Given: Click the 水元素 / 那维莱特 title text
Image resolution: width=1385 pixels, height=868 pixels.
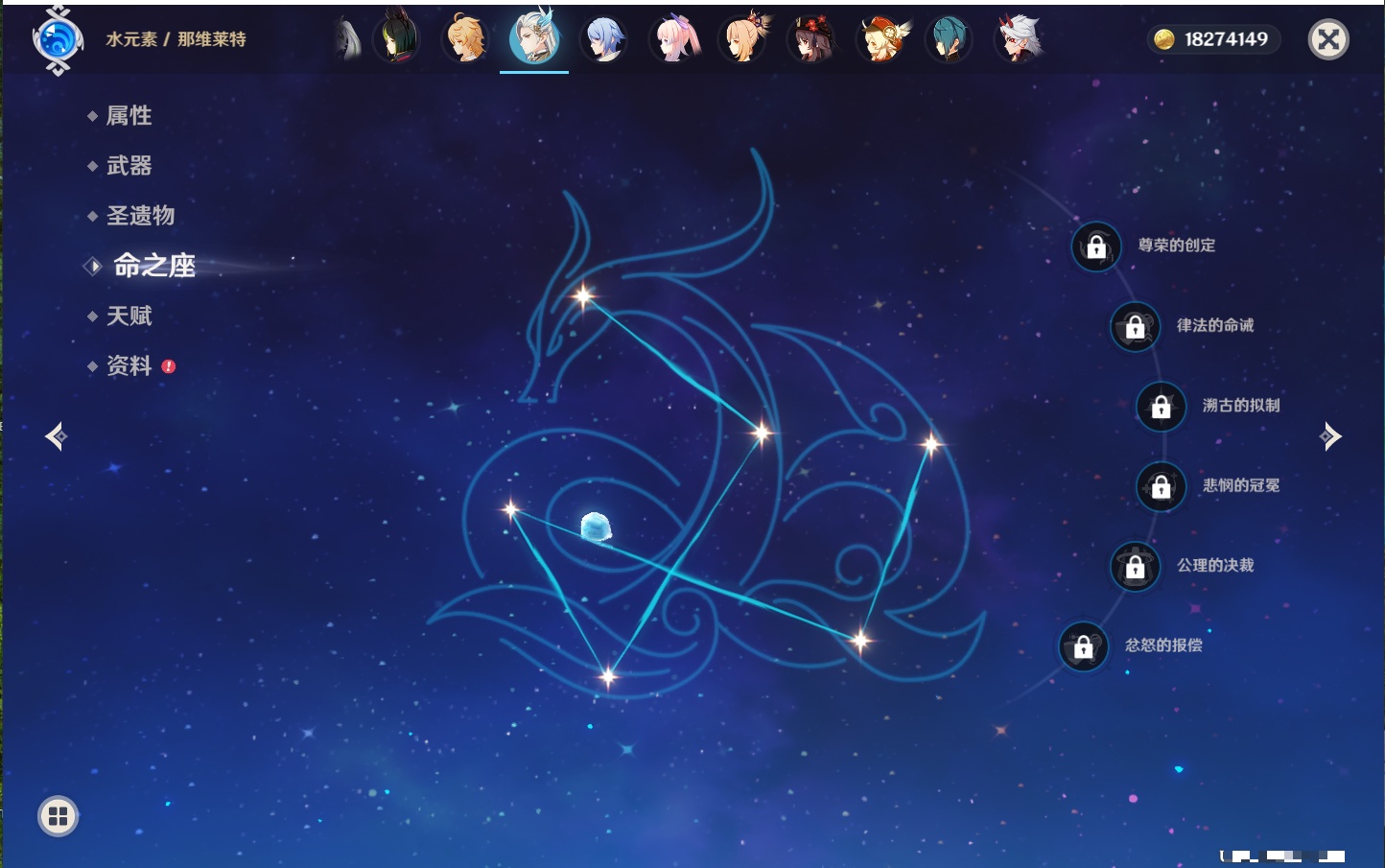Looking at the screenshot, I should 176,39.
